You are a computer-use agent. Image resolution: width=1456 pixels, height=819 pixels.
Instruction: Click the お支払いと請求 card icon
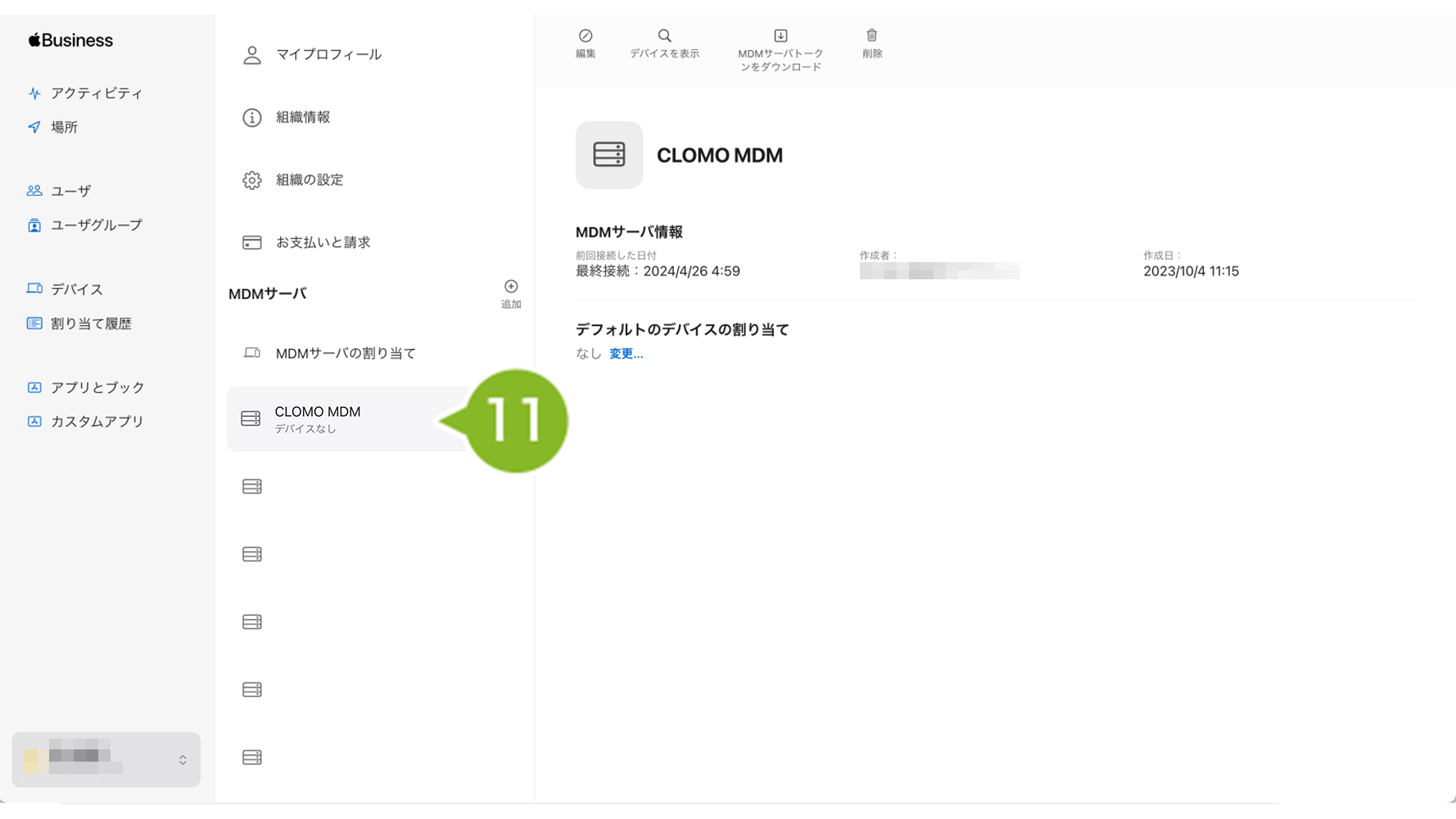(x=252, y=242)
